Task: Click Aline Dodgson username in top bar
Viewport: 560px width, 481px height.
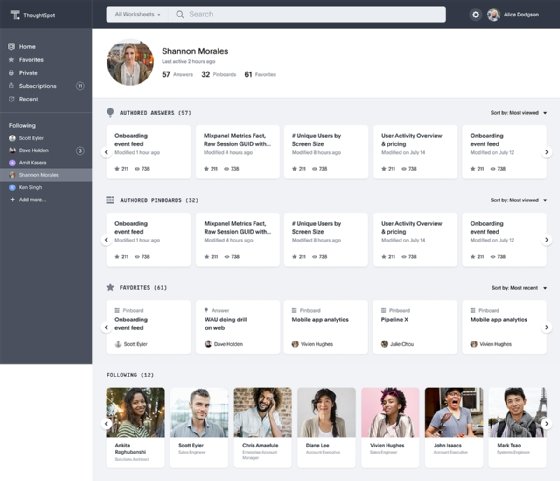Action: 521,15
